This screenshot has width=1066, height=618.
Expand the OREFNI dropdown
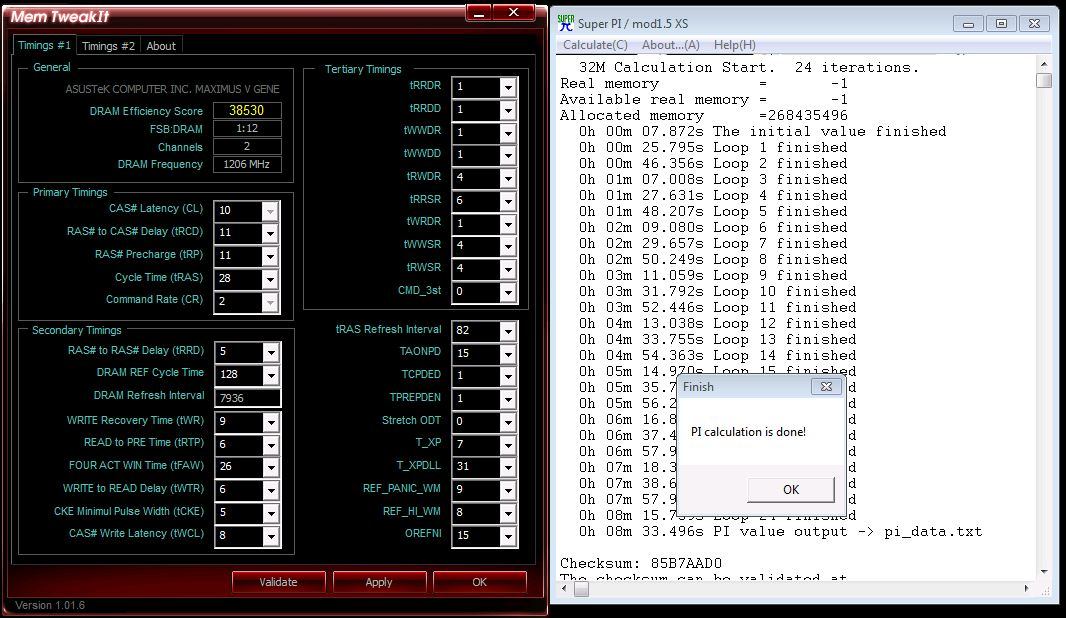coord(508,536)
